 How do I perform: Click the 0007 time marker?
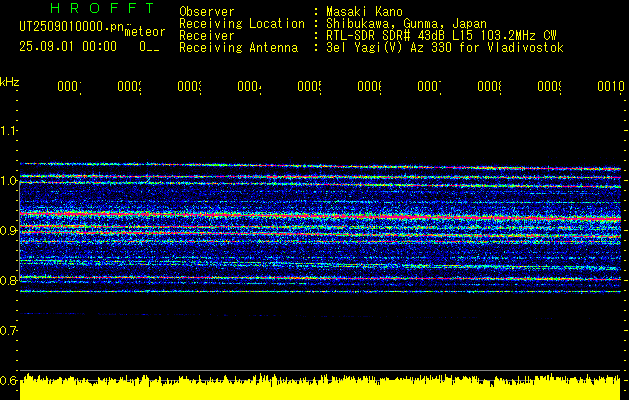click(x=429, y=87)
